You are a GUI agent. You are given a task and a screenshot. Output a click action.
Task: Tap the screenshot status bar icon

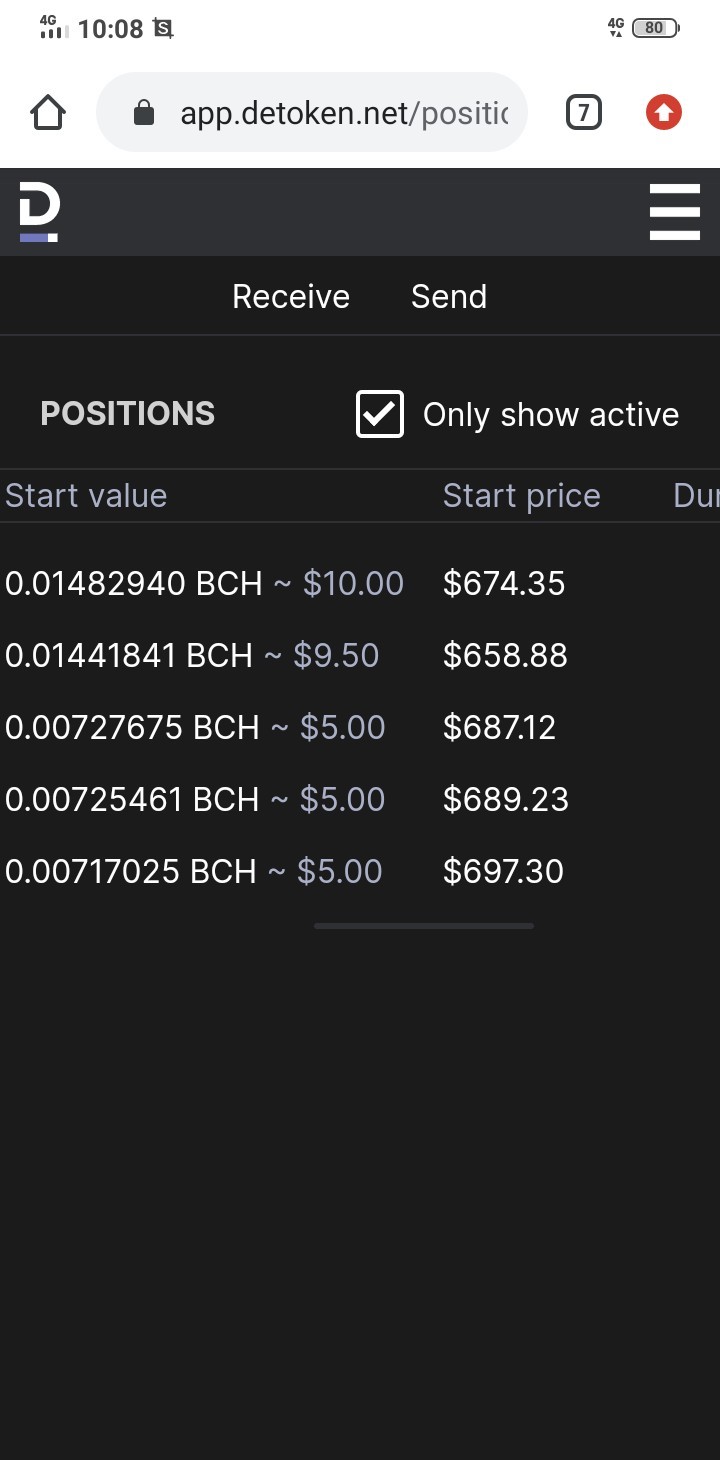[163, 29]
